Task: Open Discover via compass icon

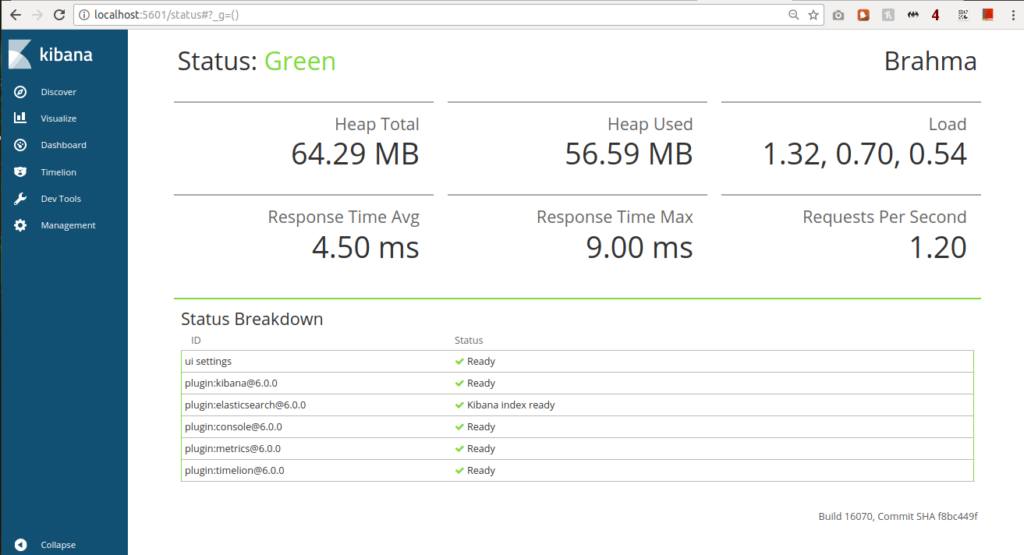Action: 20,92
